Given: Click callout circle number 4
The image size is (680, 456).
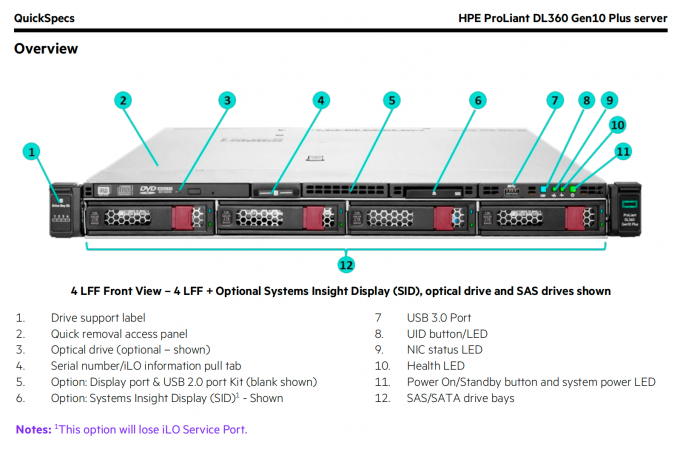Looking at the screenshot, I should tap(321, 100).
